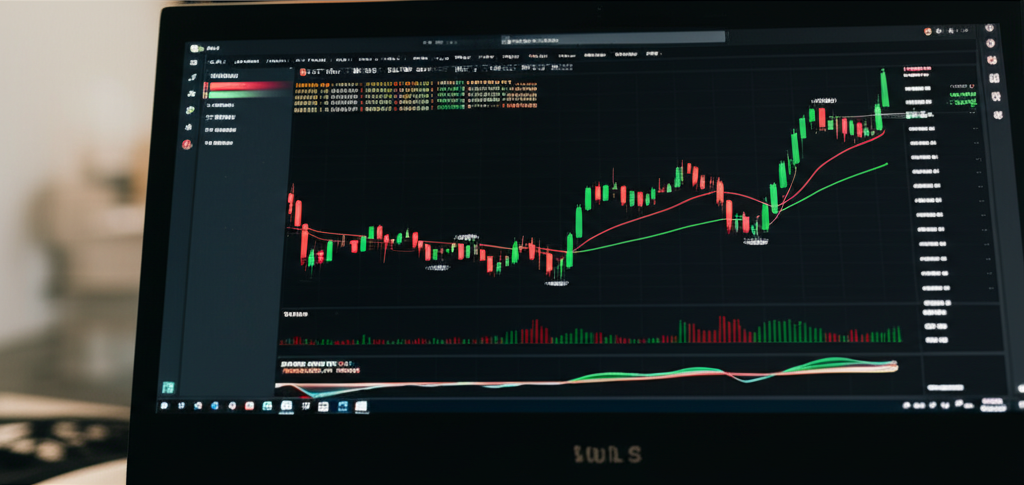The height and width of the screenshot is (485, 1024).
Task: Click the underlined active app icon on taskbar
Action: click(x=286, y=406)
